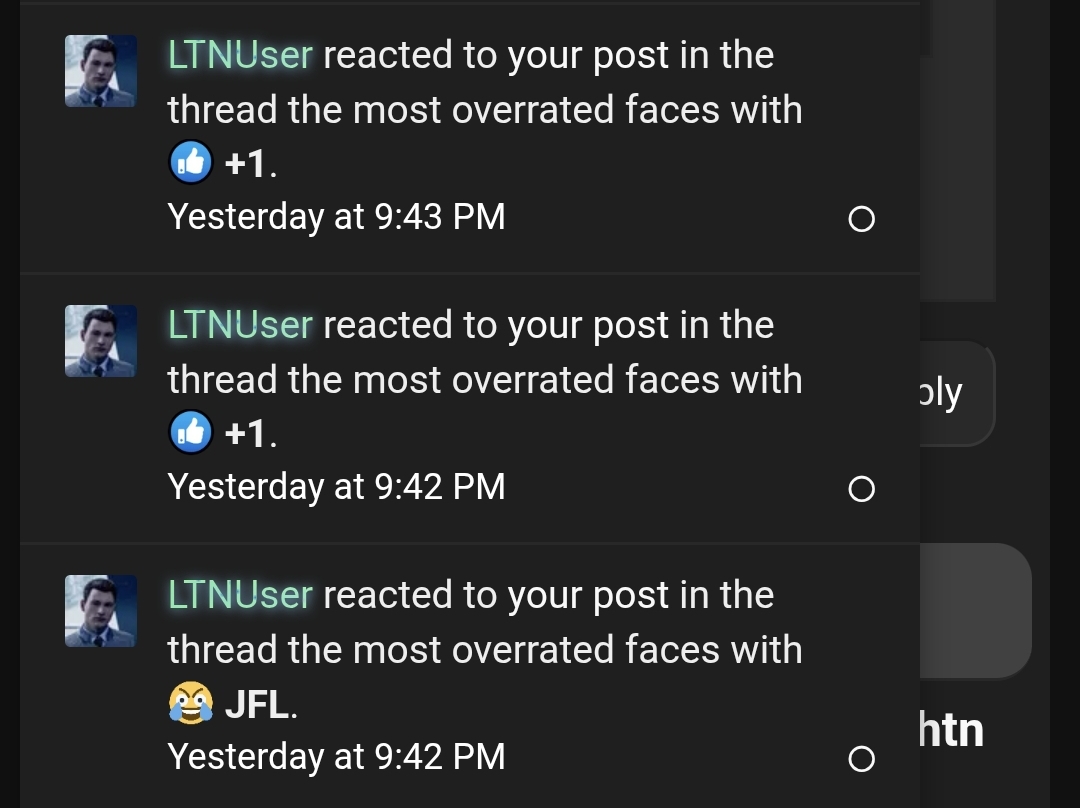Click the thumbs-up reaction icon in the second notification
Screen dimensions: 1080x808
(191, 431)
